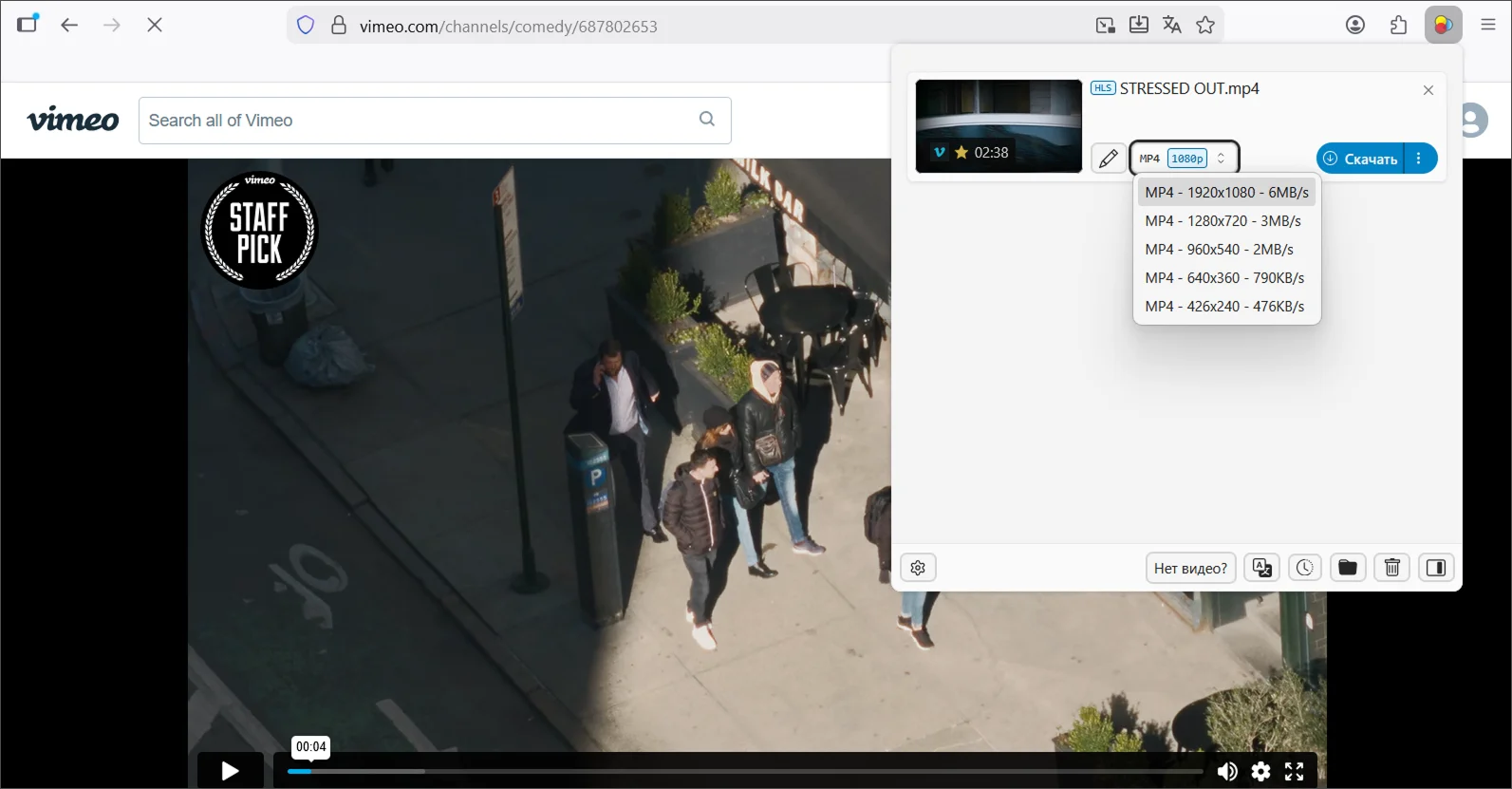Open the browser extensions puzzle icon

pos(1398,26)
